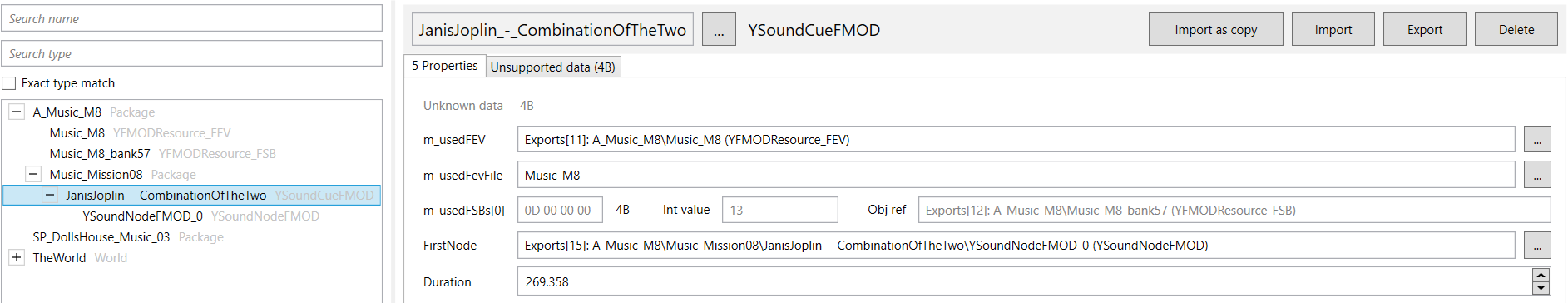Open browse button for FirstNode field

tap(1537, 246)
